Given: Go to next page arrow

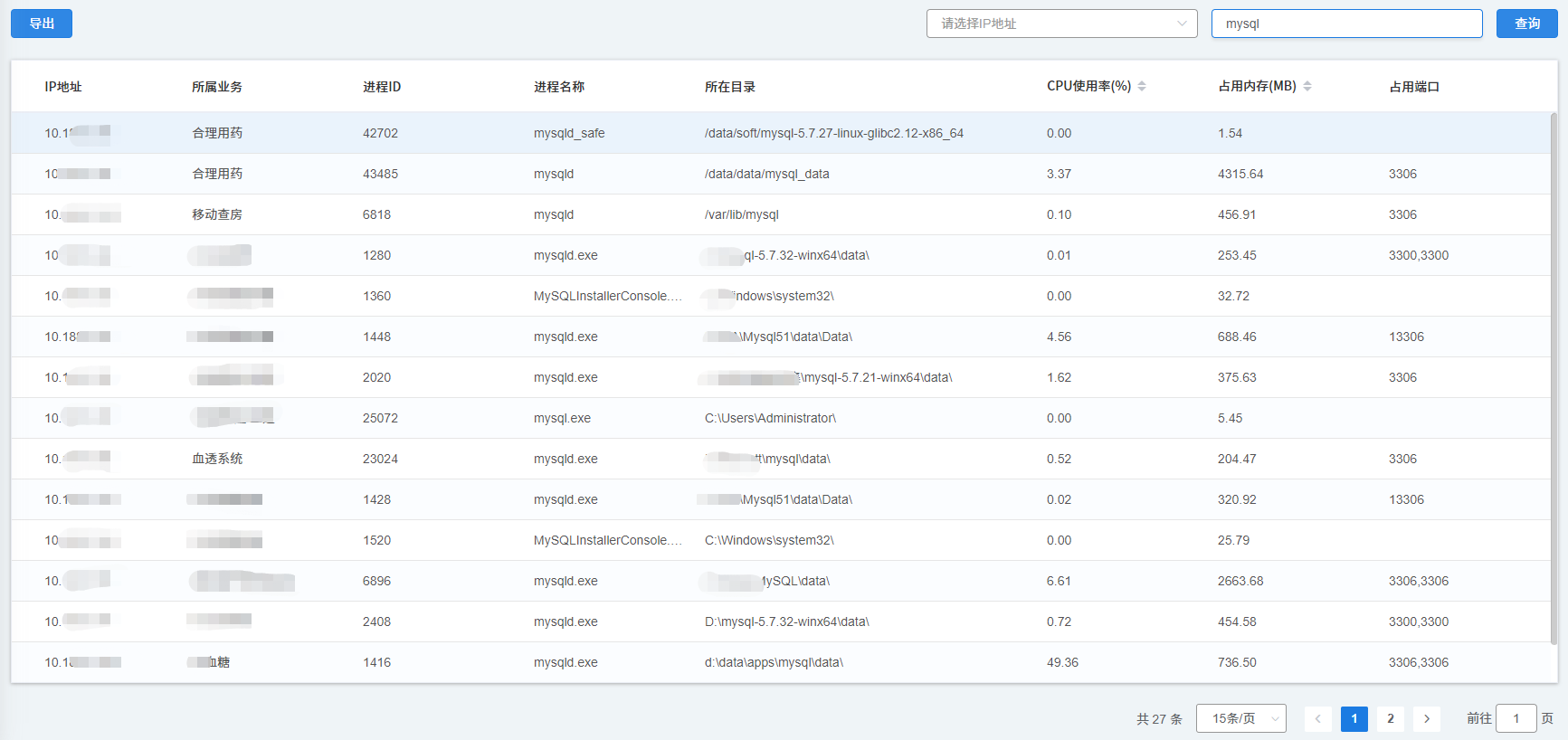Looking at the screenshot, I should [x=1427, y=718].
